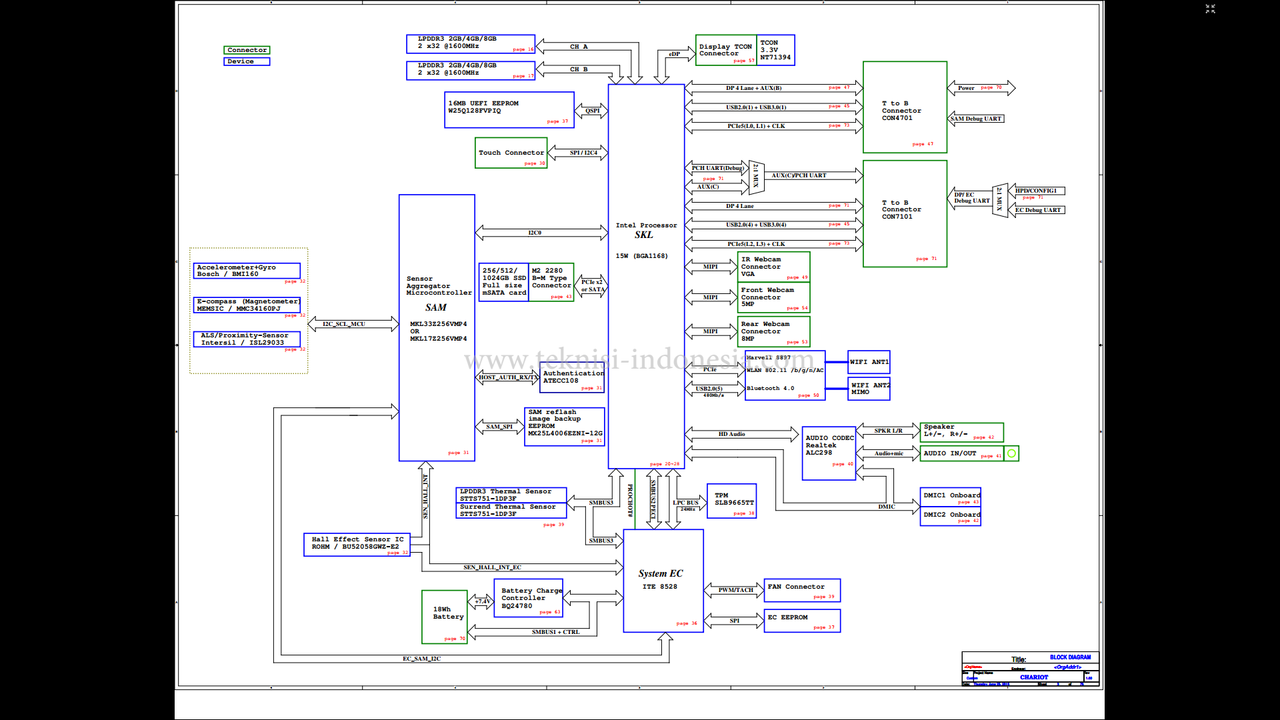Viewport: 1280px width, 720px height.
Task: Click the EC EEPROM block
Action: pos(802,621)
